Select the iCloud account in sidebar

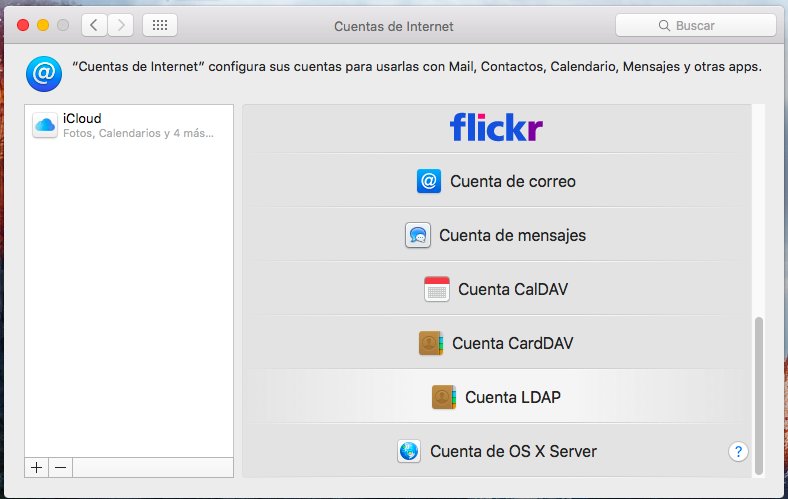[x=129, y=125]
